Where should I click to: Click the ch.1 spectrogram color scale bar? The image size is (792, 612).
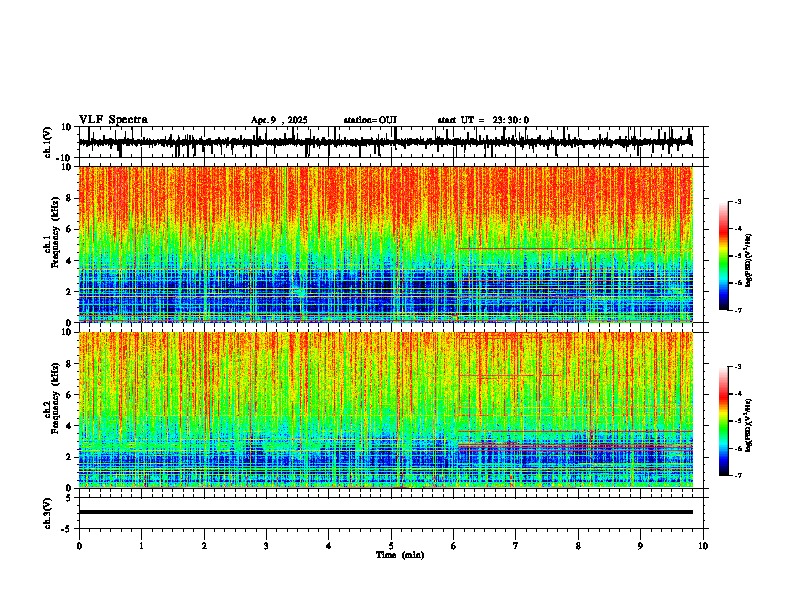click(723, 256)
